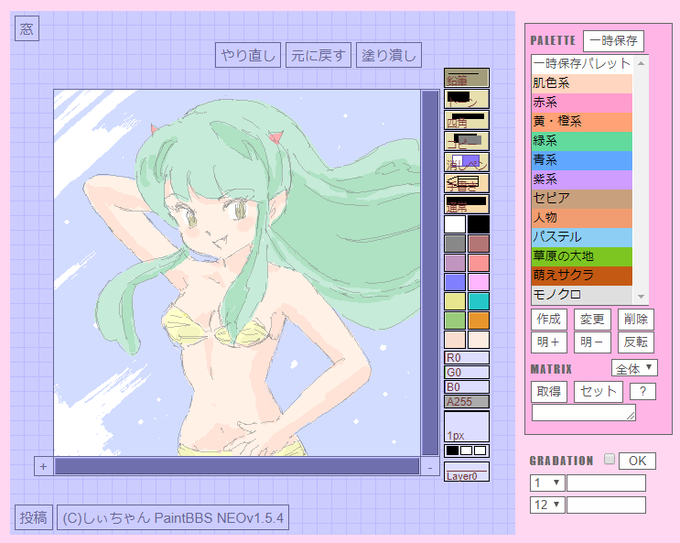Click 元に戻す undo button
This screenshot has height=543, width=680.
(318, 55)
